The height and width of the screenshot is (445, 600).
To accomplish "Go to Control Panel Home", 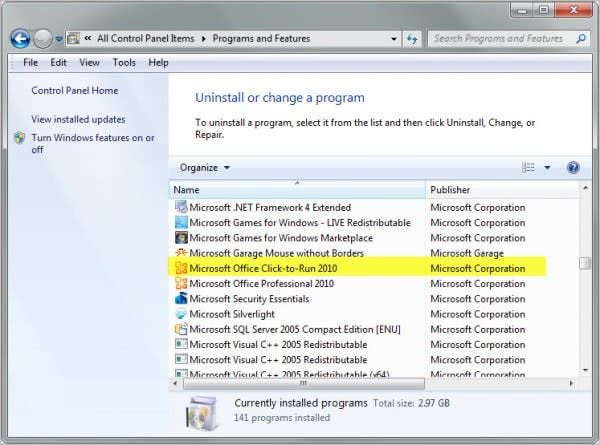I will tap(75, 91).
